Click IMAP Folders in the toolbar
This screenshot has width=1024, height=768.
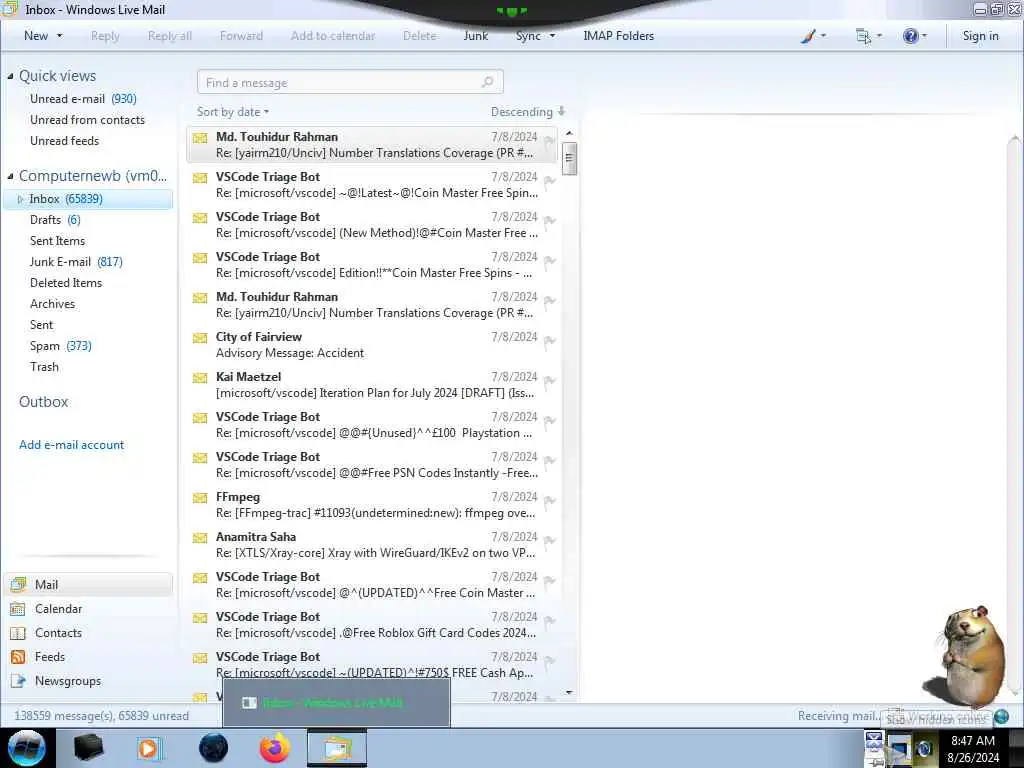[x=618, y=36]
